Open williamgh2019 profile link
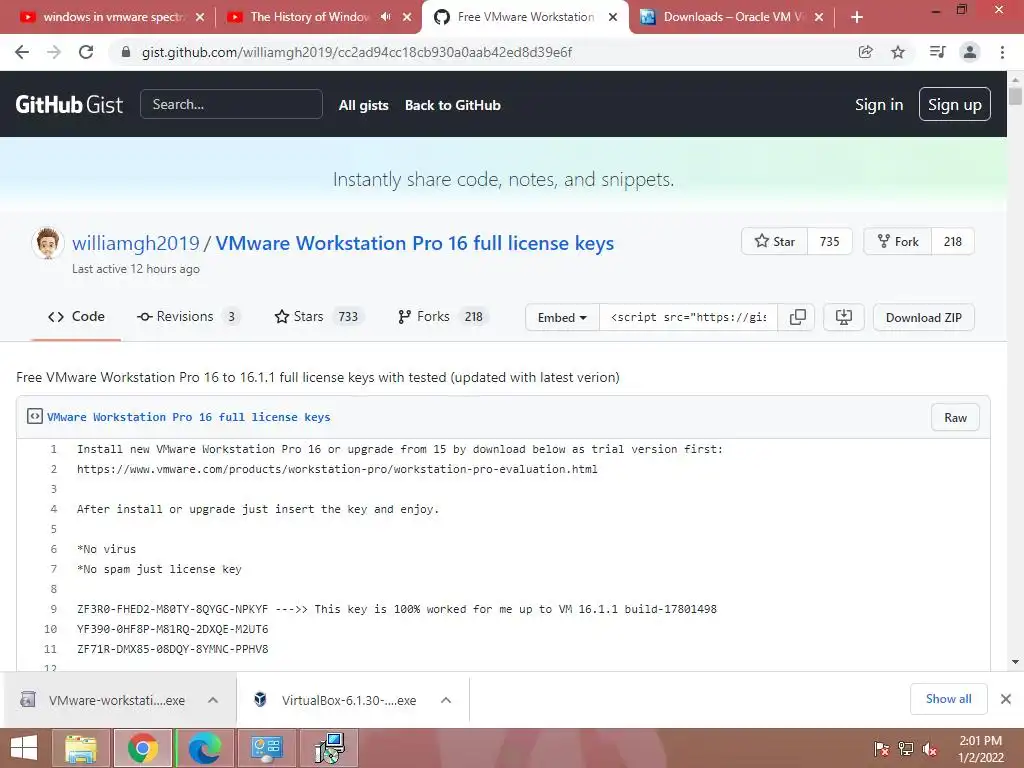This screenshot has width=1024, height=768. [x=136, y=243]
